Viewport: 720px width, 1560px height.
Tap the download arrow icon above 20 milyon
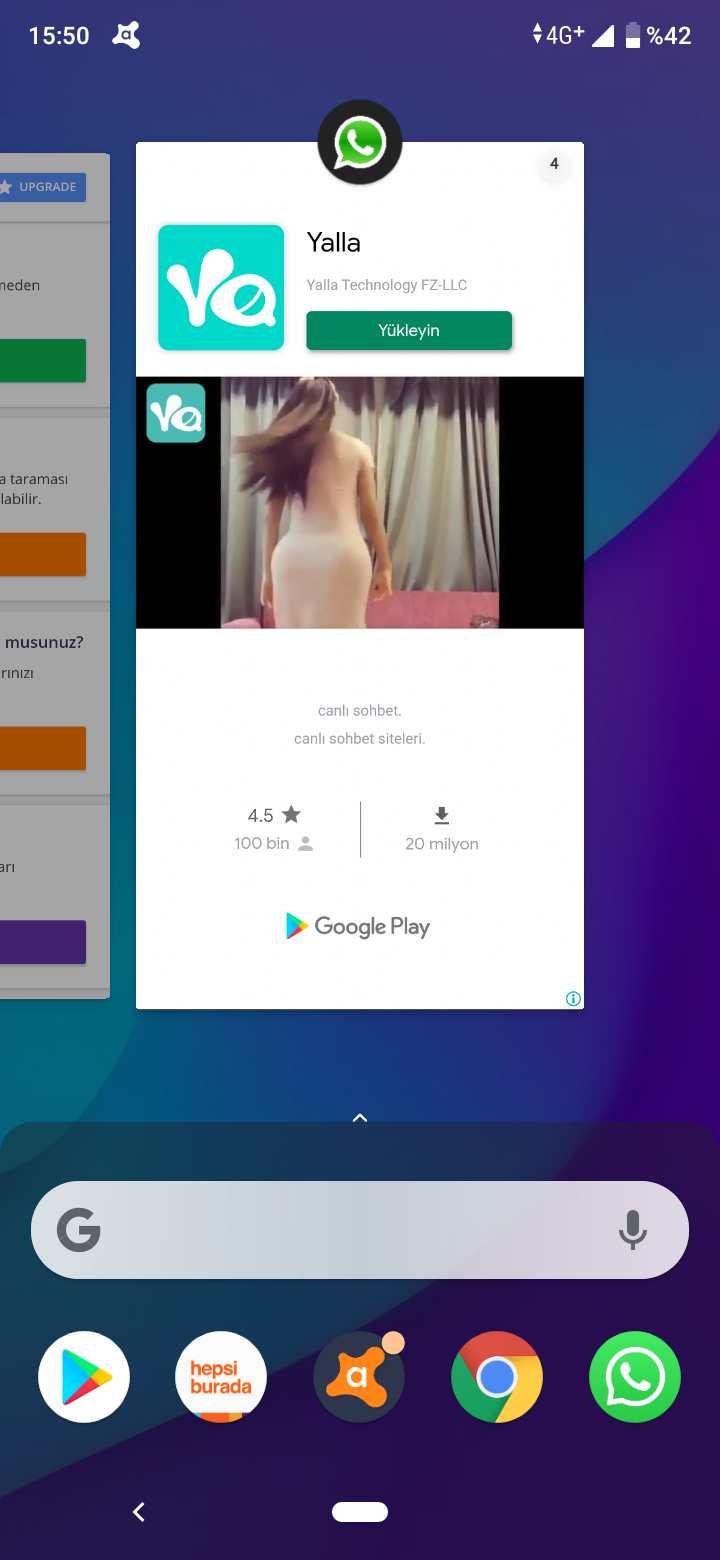click(x=442, y=815)
